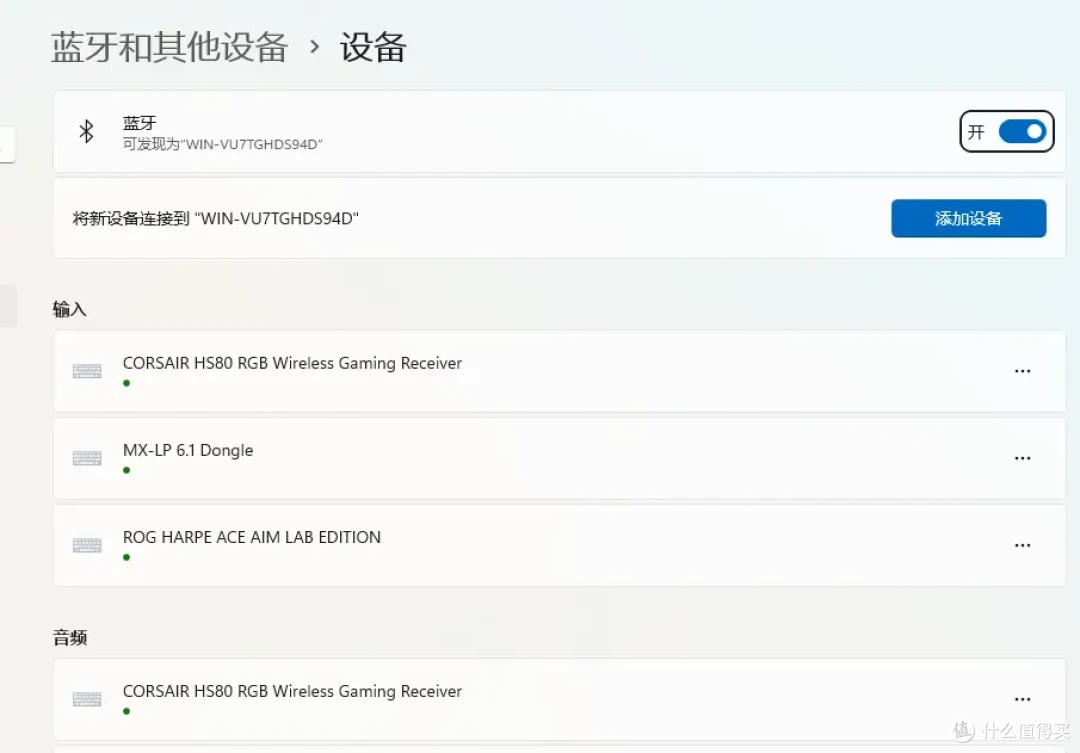This screenshot has width=1080, height=753.
Task: Click connected status dot under MX-LP 6.1 Dongle
Action: coord(127,471)
